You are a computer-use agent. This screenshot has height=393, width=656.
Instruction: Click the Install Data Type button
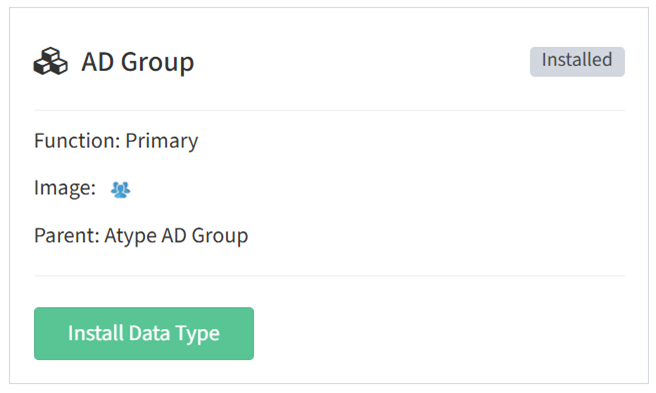click(x=144, y=334)
